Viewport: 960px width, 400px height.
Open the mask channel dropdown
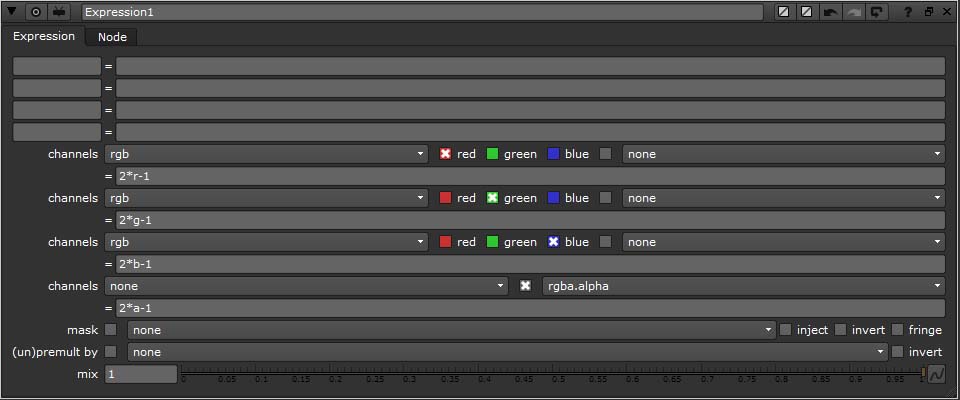452,330
